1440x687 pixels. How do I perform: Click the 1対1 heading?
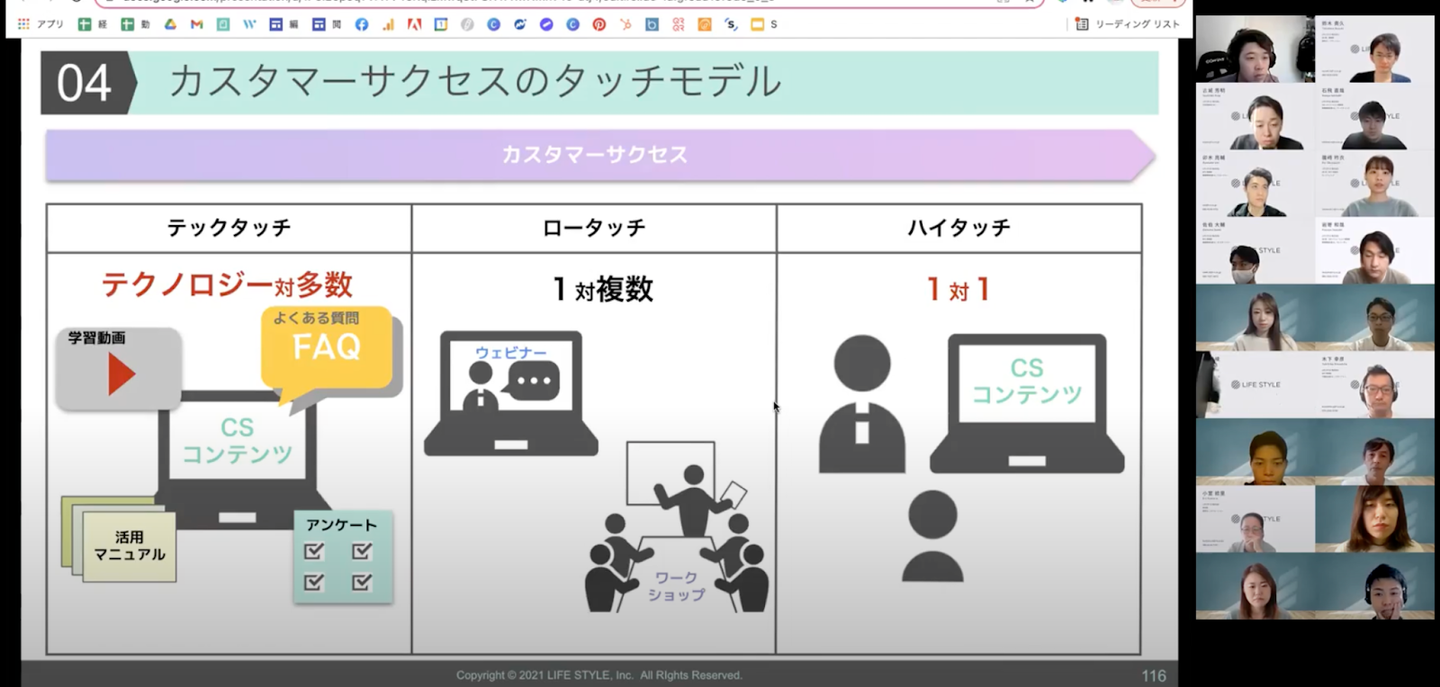point(958,290)
